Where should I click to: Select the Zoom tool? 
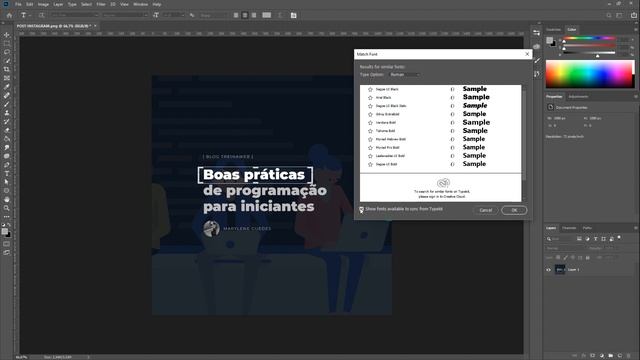(x=7, y=208)
